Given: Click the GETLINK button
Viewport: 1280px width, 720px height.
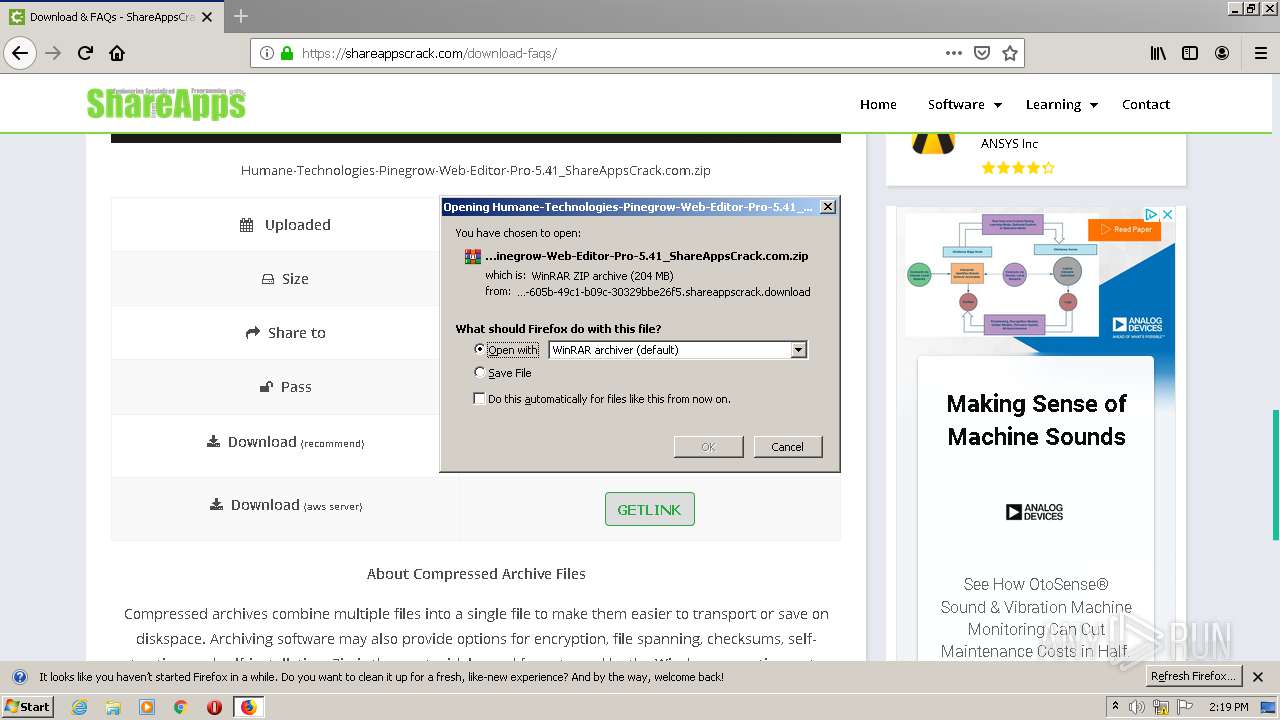Looking at the screenshot, I should [x=649, y=509].
